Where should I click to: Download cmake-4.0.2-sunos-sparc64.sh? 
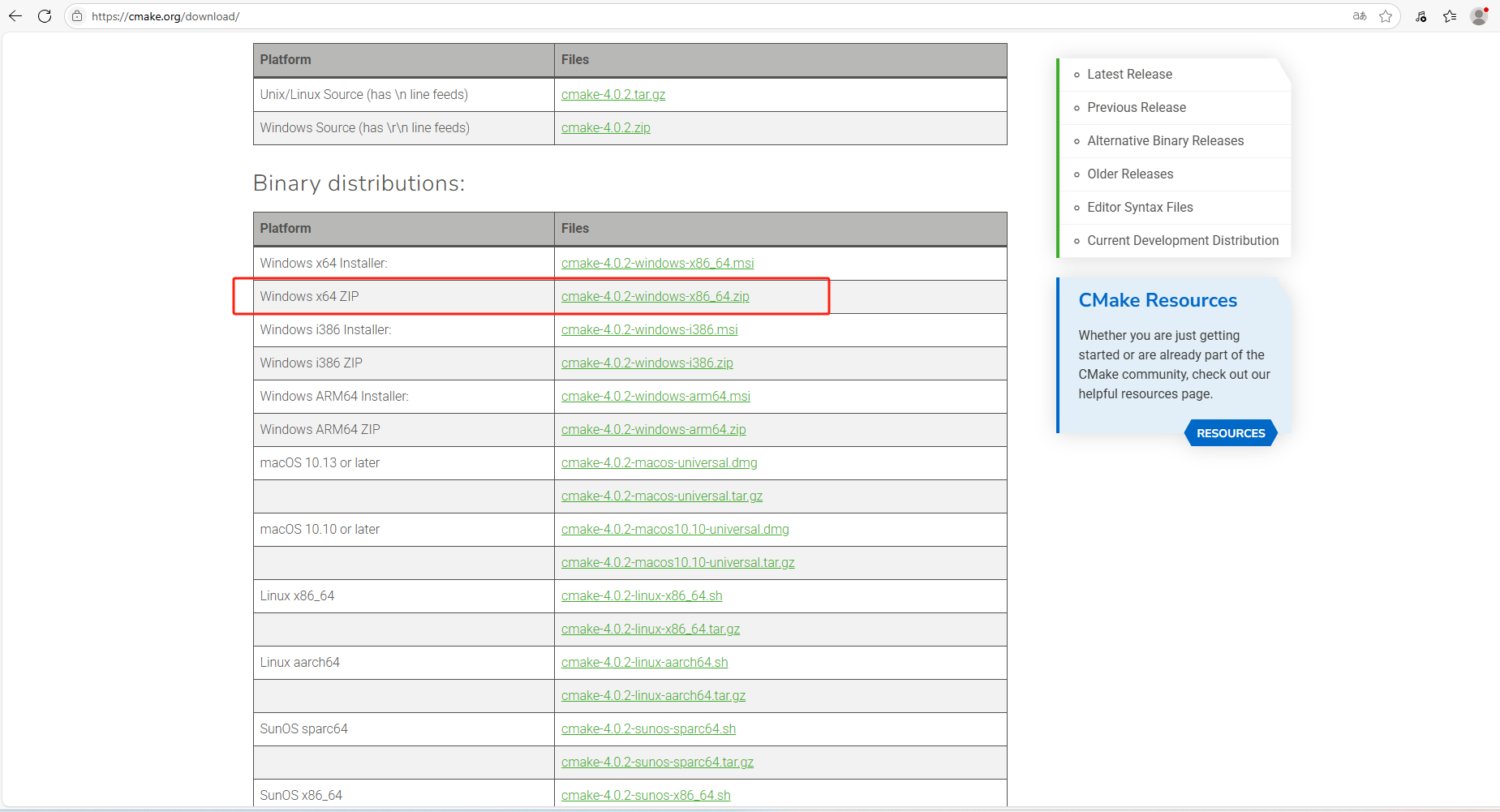coord(649,728)
